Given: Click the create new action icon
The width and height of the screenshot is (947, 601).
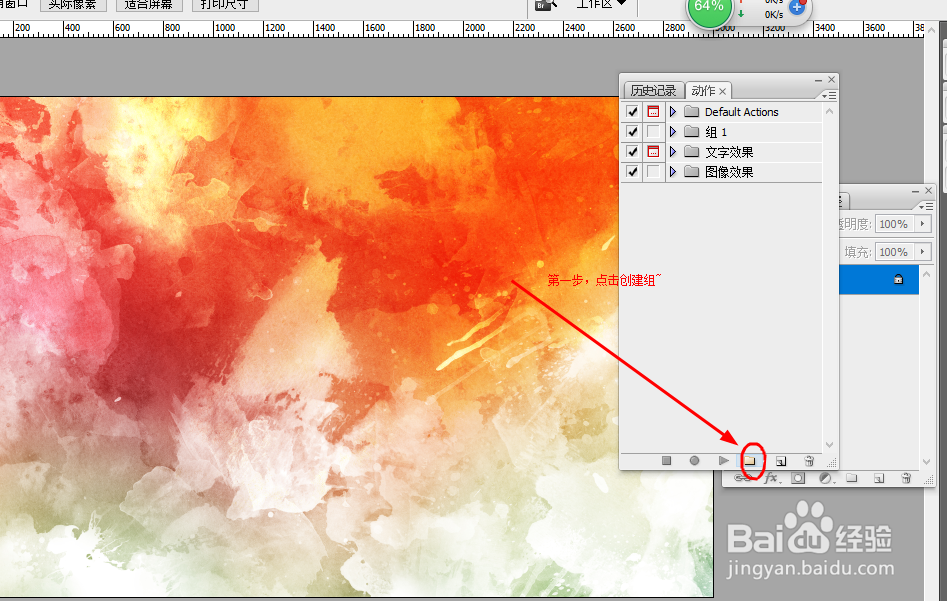Looking at the screenshot, I should pos(781,461).
